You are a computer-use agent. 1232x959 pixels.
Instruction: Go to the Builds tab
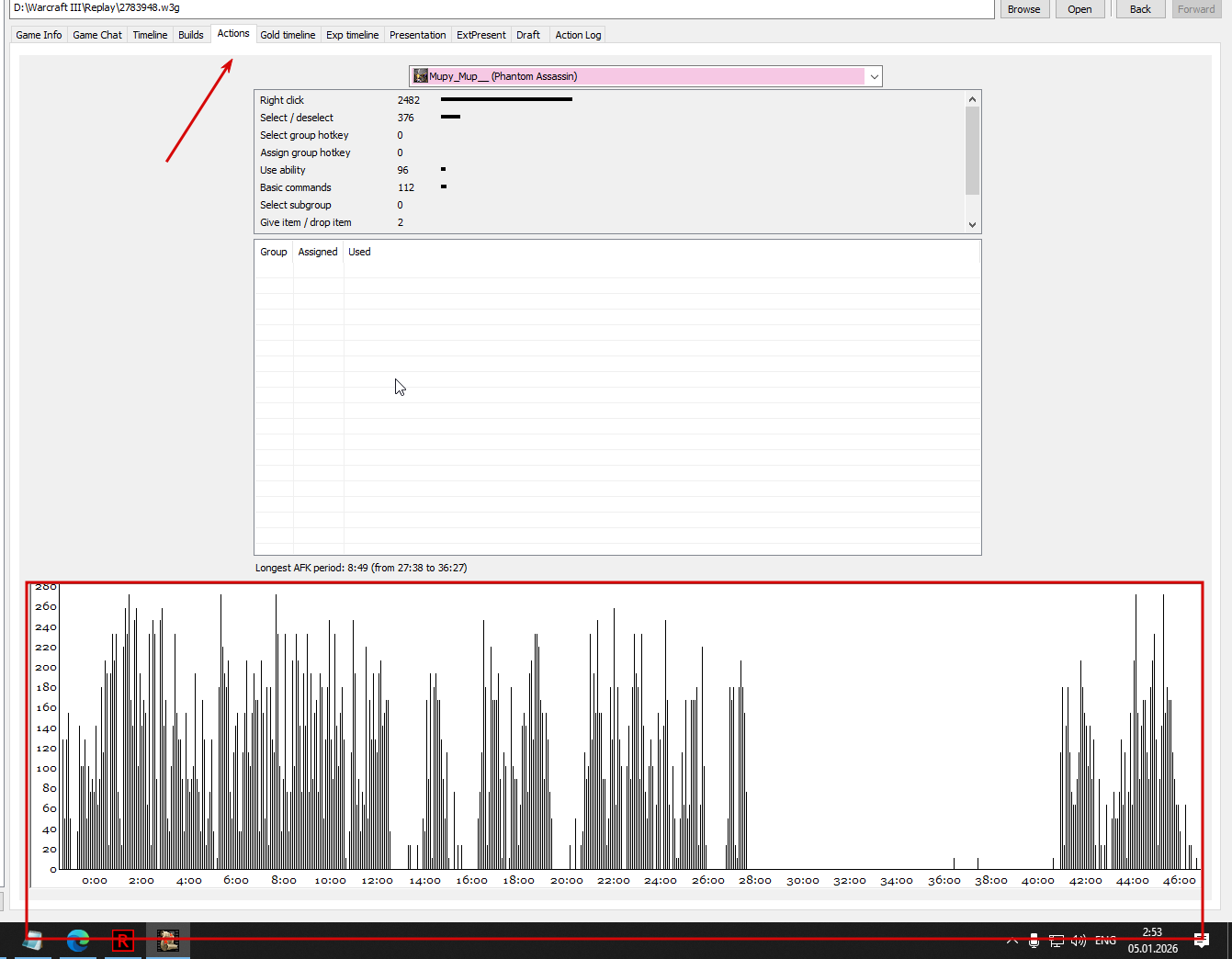point(191,35)
